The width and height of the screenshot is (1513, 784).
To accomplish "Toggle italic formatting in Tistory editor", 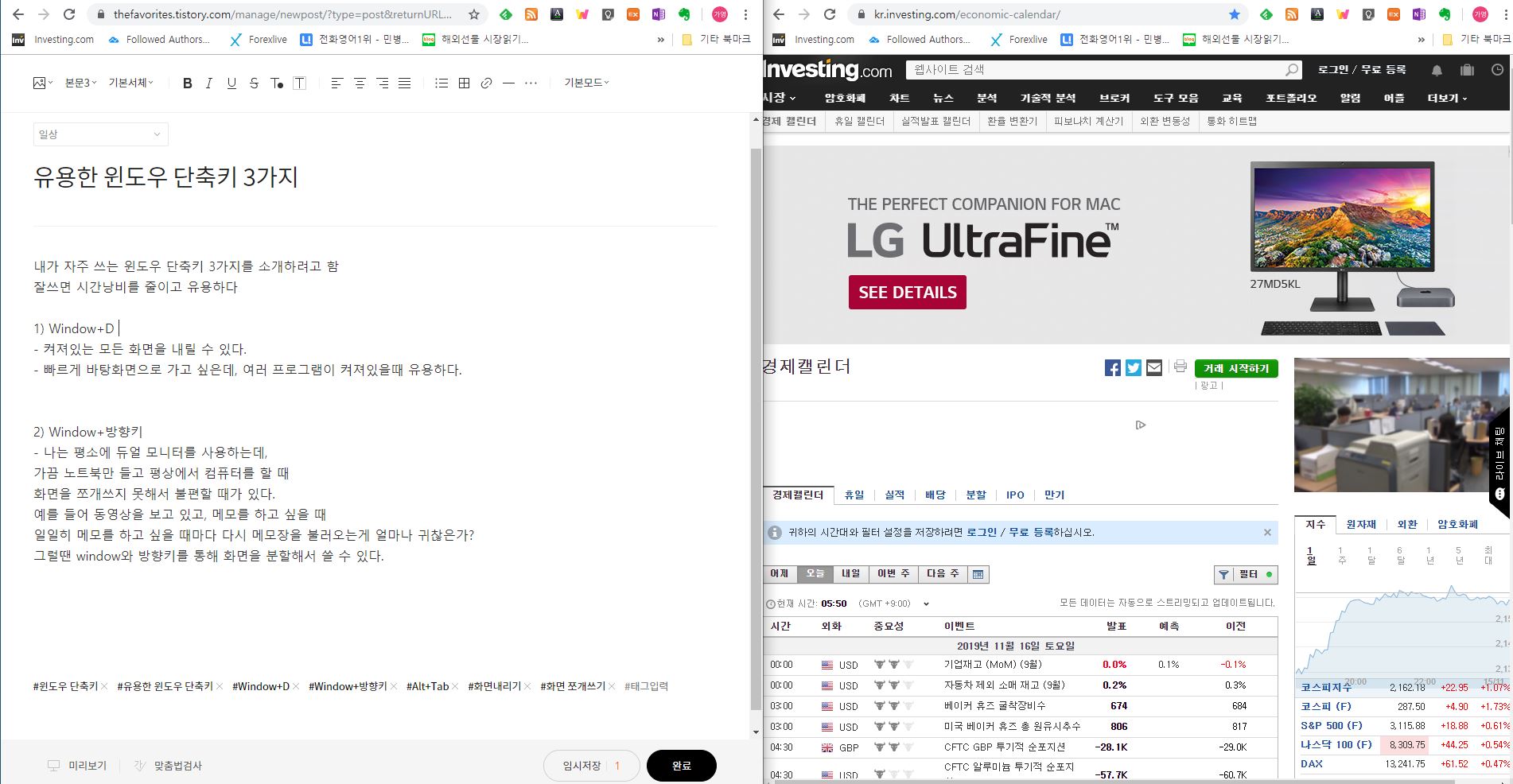I will pos(209,83).
